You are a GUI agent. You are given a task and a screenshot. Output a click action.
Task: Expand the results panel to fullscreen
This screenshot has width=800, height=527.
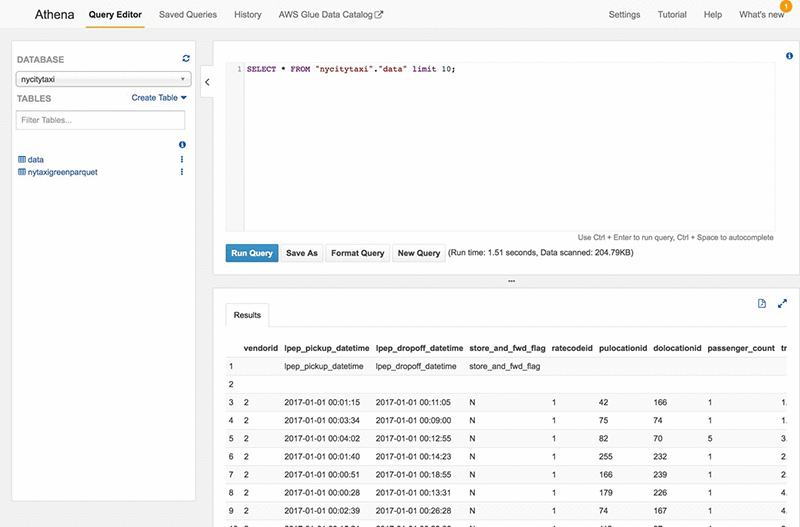782,303
